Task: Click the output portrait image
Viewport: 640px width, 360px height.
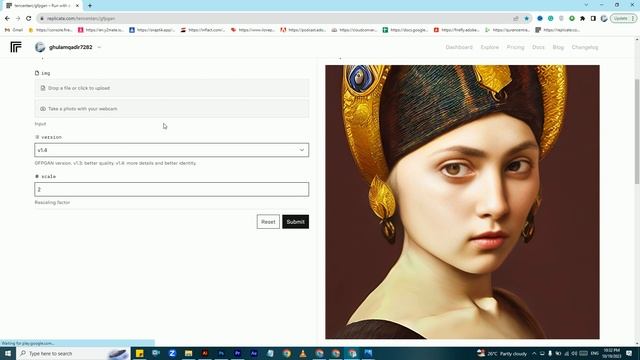Action: 462,202
